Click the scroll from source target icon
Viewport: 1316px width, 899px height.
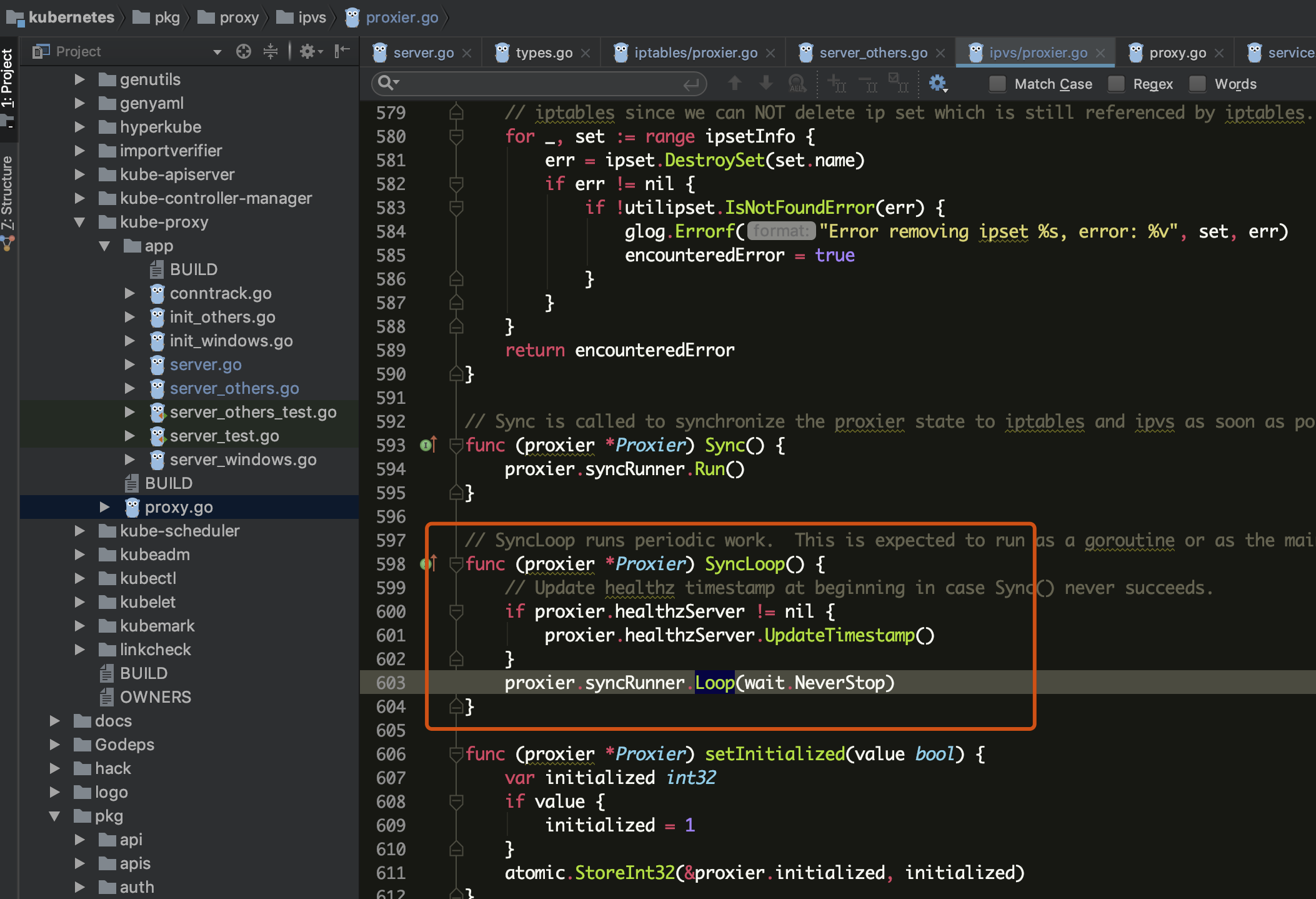coord(244,51)
